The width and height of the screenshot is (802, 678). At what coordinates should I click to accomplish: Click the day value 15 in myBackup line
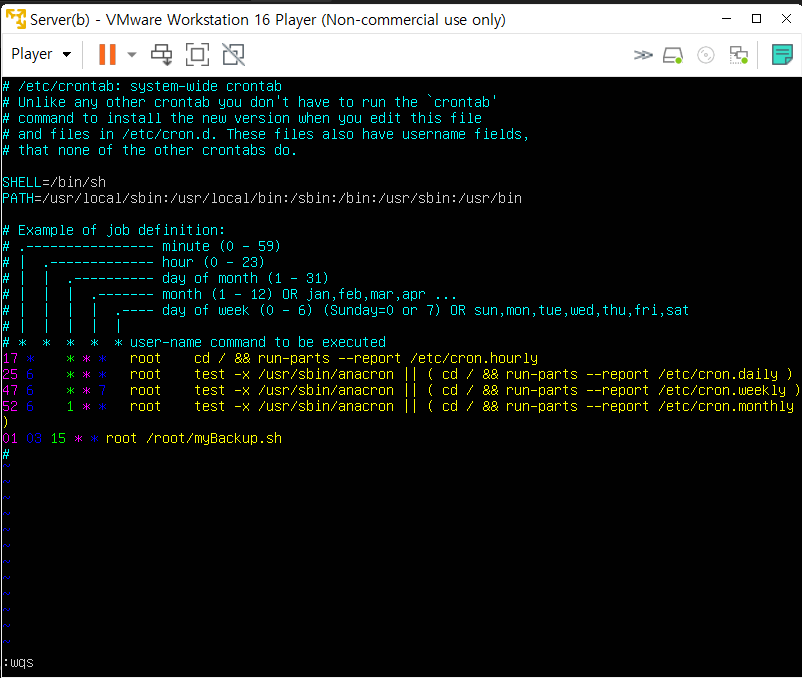[x=58, y=438]
